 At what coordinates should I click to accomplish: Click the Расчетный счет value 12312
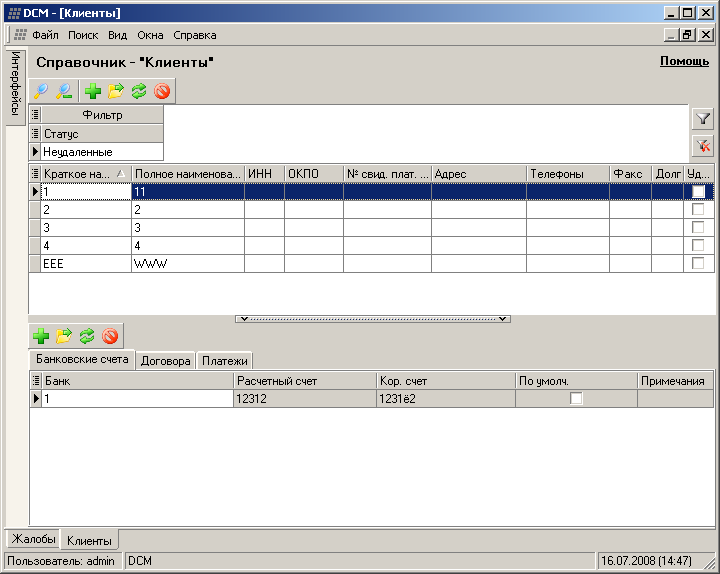[x=305, y=399]
